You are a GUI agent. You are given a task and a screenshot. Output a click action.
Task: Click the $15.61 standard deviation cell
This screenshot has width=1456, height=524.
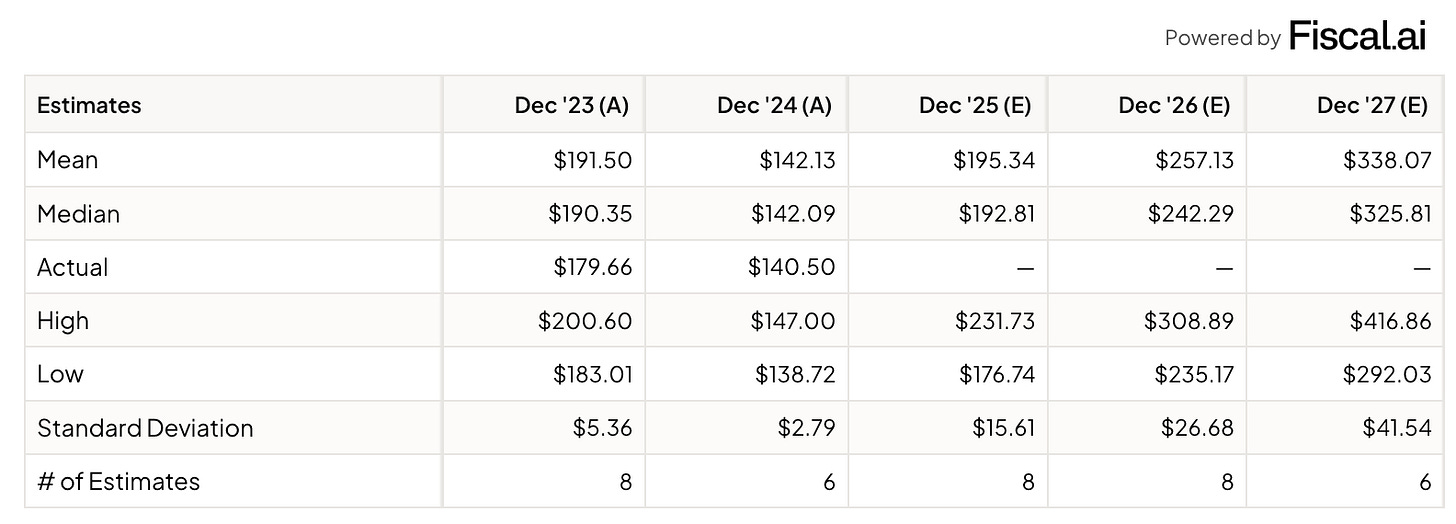(x=1003, y=428)
